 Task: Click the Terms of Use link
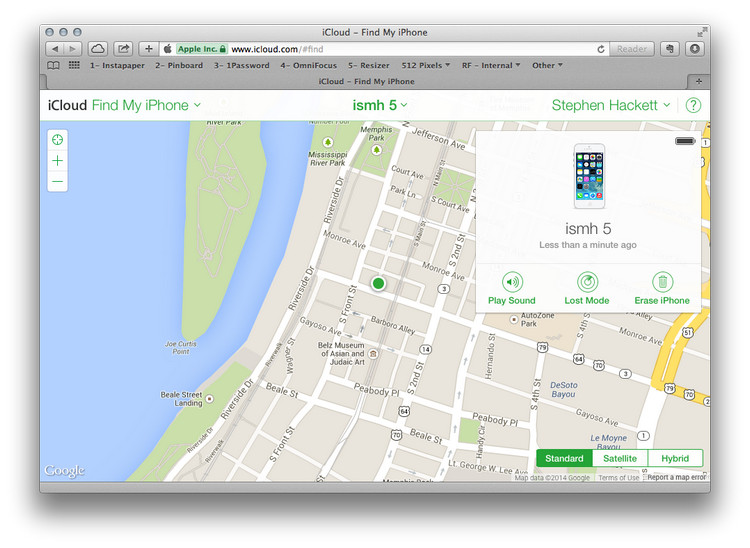pyautogui.click(x=618, y=477)
